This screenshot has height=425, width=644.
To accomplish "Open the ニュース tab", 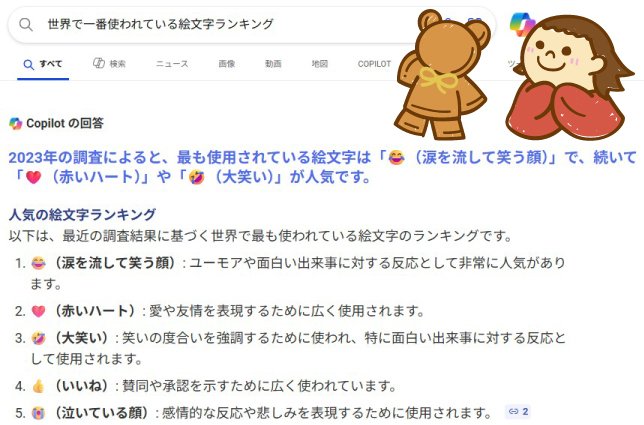I will pos(172,64).
